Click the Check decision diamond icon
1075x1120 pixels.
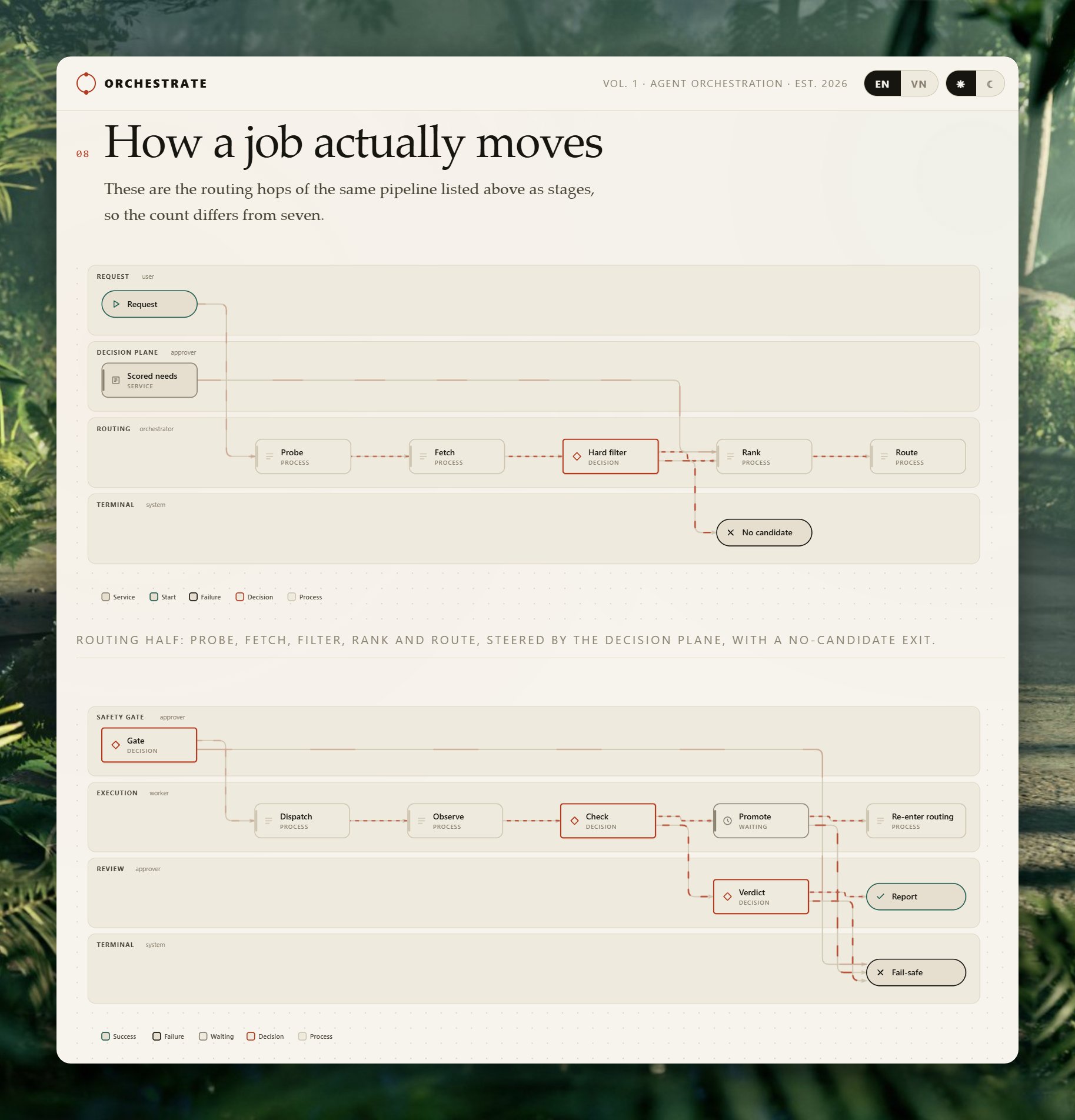574,821
